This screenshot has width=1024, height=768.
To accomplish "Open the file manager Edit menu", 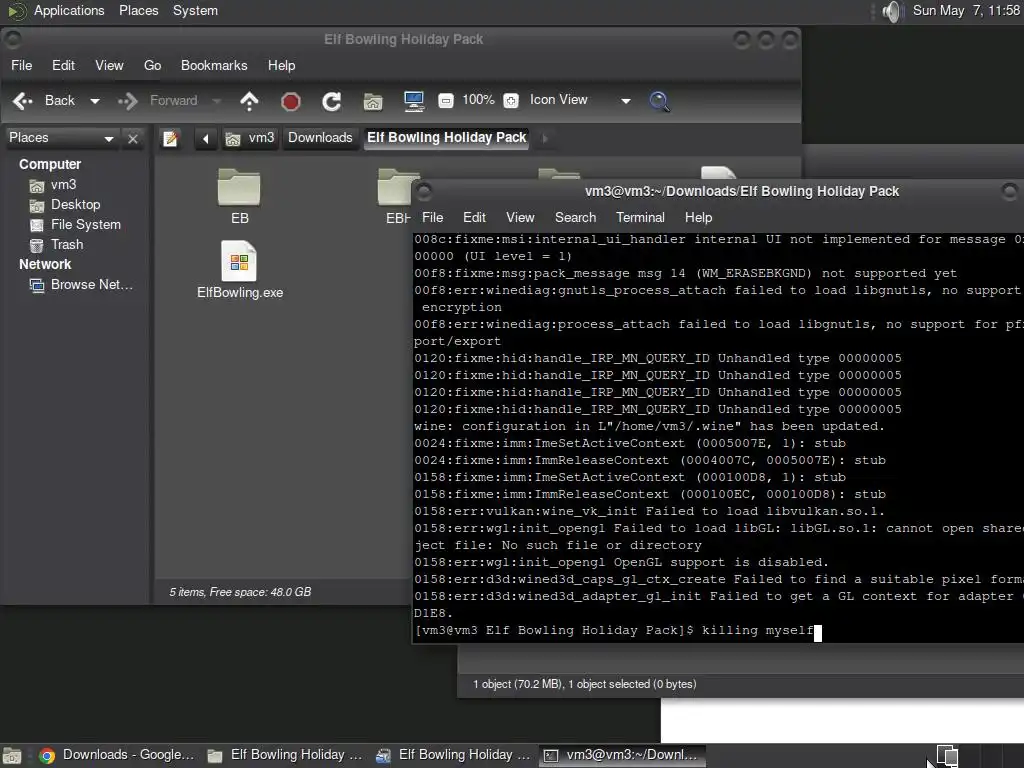I will tap(63, 65).
